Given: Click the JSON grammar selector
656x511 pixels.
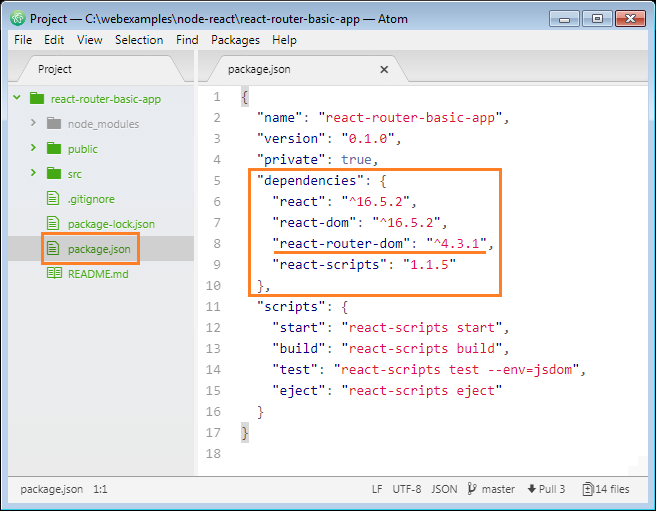Looking at the screenshot, I should pyautogui.click(x=444, y=489).
